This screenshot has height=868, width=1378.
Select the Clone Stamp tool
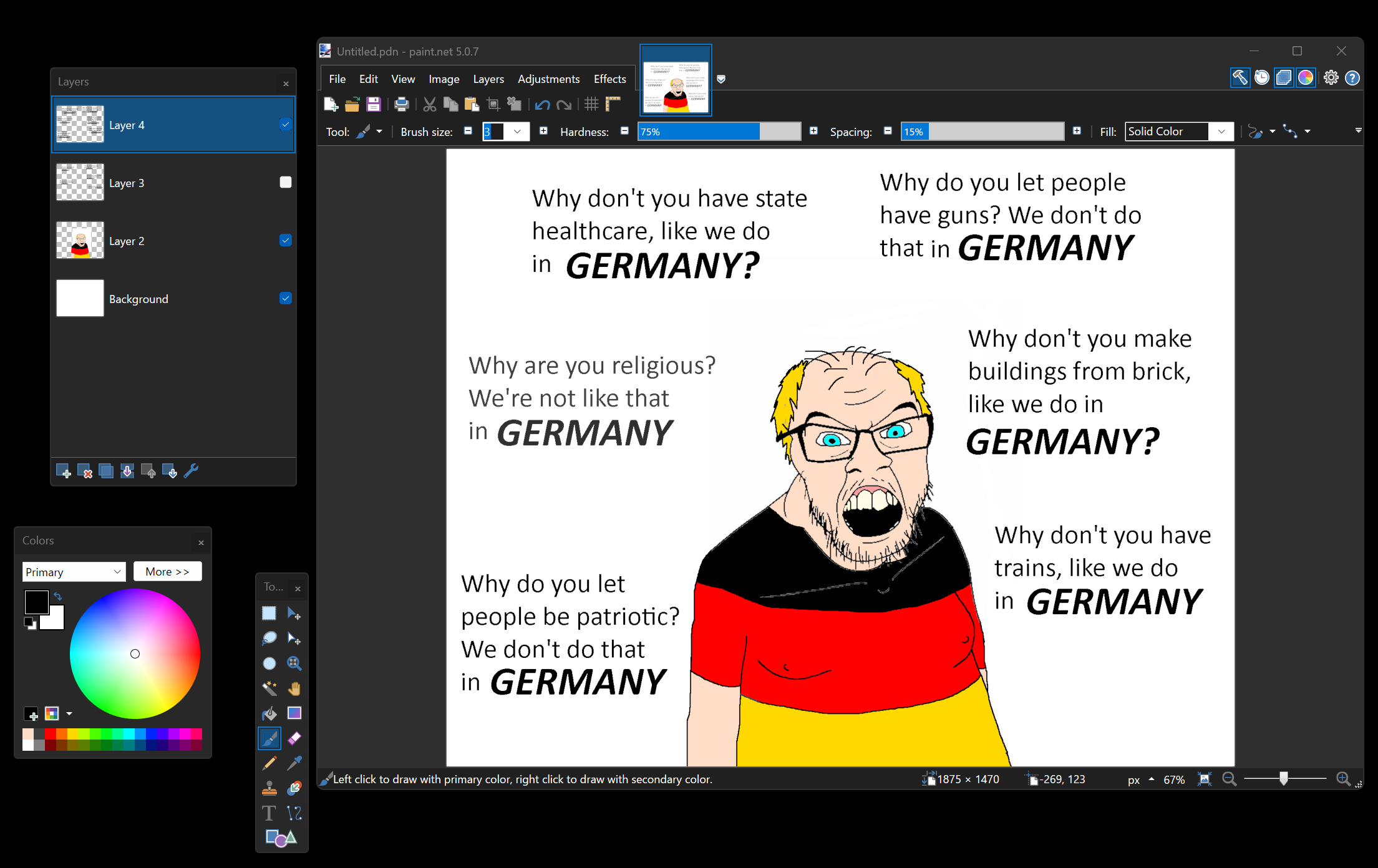click(269, 788)
